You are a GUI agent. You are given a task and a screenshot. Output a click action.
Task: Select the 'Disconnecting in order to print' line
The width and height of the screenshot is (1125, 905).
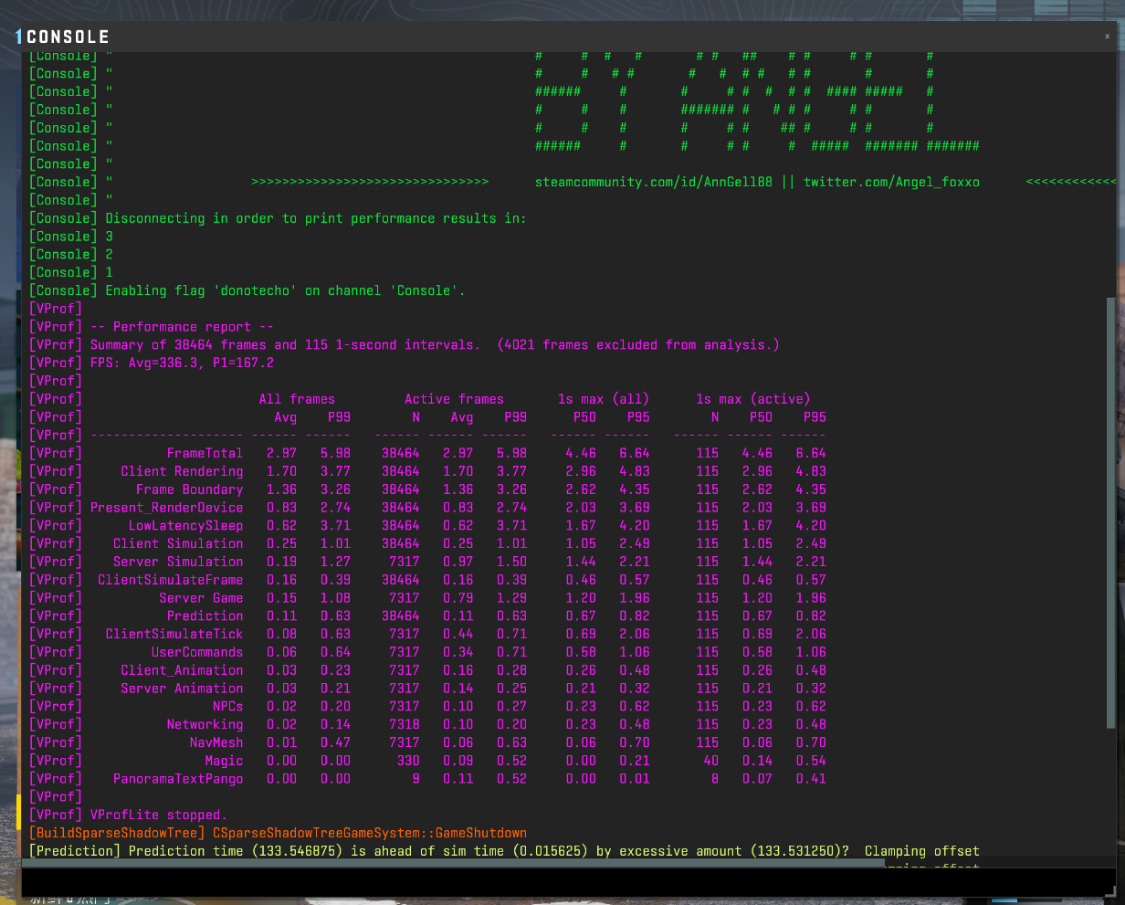coord(277,218)
